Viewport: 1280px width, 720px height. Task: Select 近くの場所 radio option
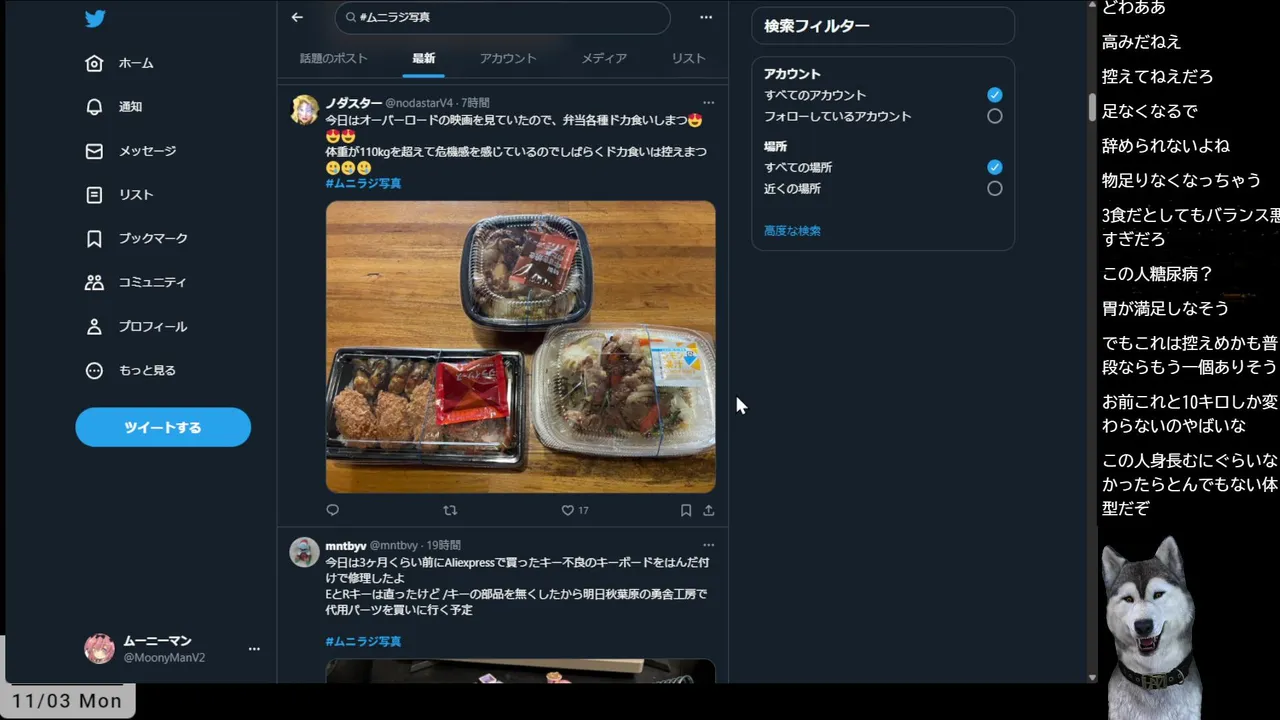[994, 188]
